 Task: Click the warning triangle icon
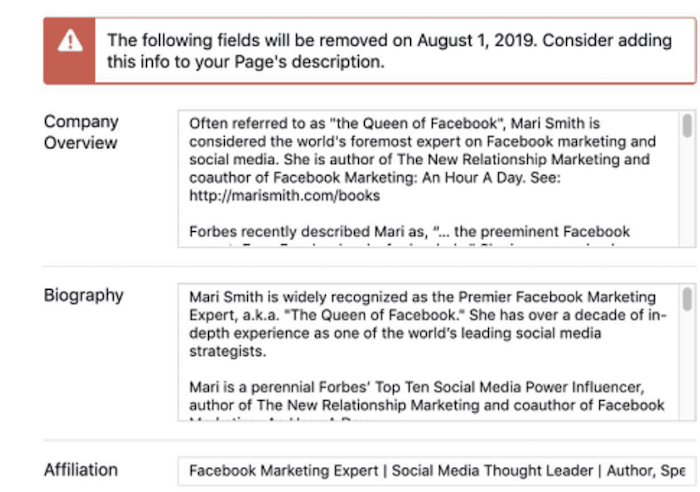click(x=70, y=41)
